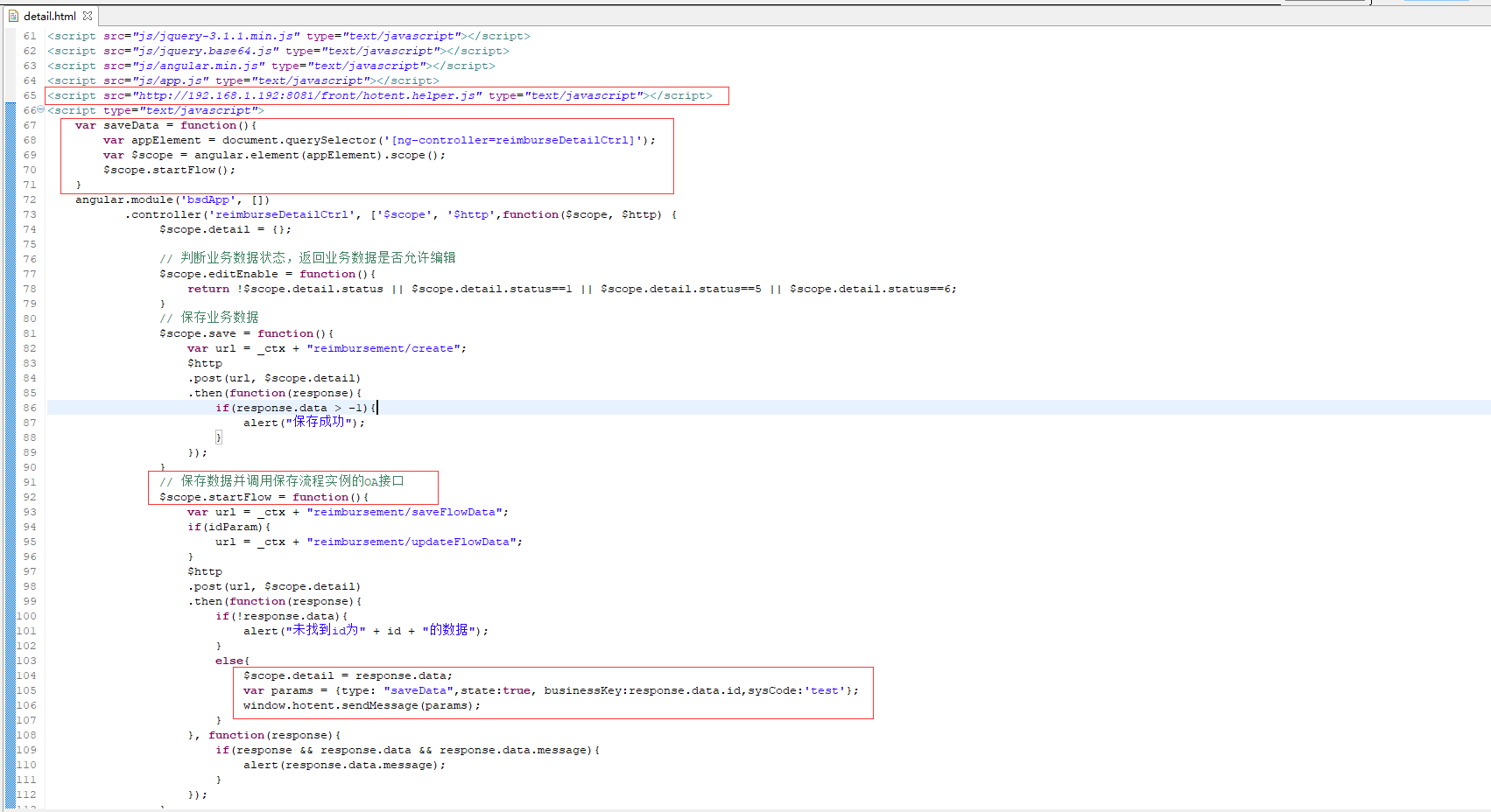Viewport: 1491px width, 812px height.
Task: Close the detail.html editor tab
Action: pyautogui.click(x=88, y=16)
